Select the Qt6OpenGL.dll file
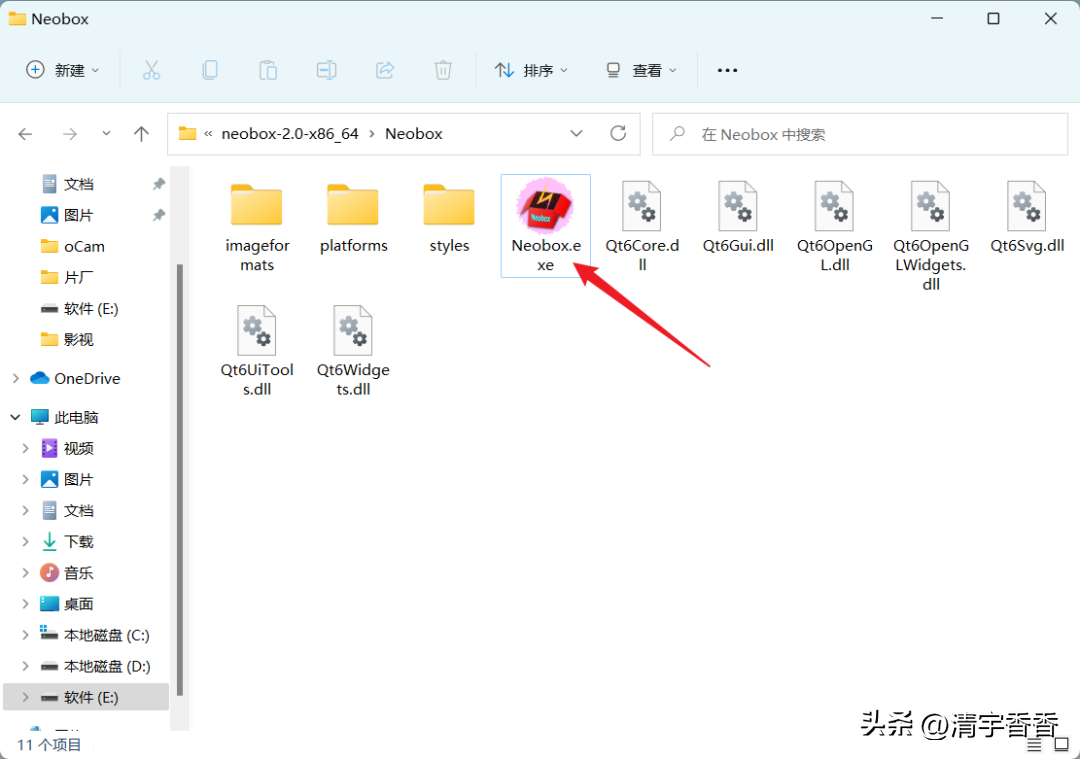1080x759 pixels. 834,227
